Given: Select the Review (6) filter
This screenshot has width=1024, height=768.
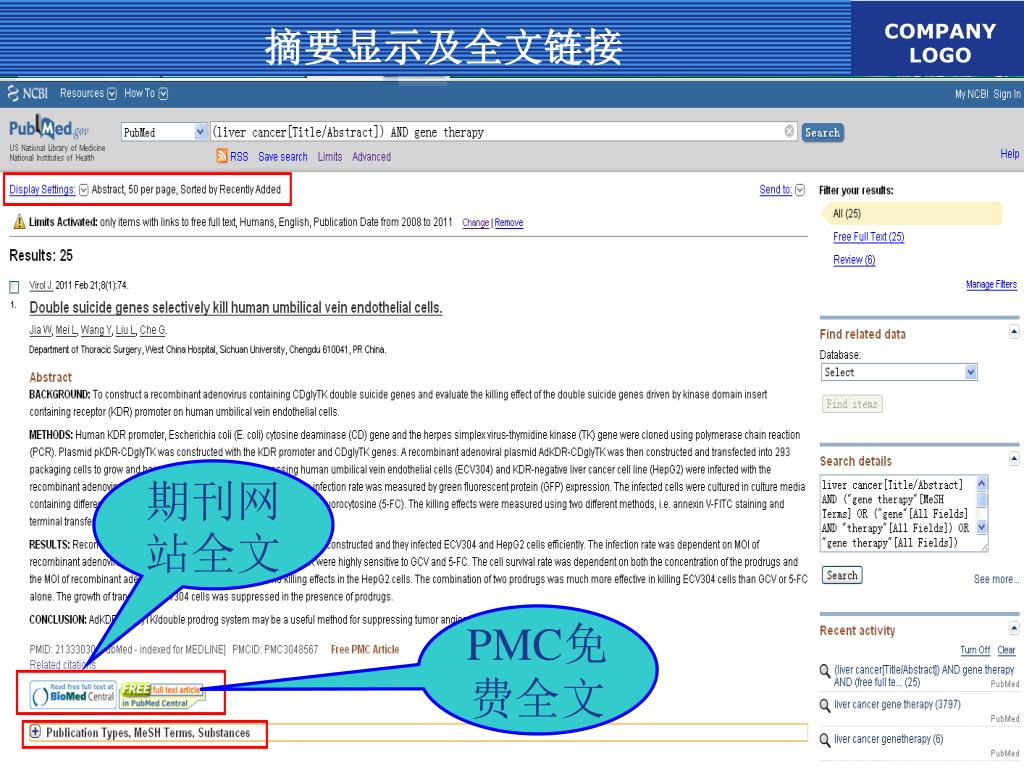Looking at the screenshot, I should pyautogui.click(x=854, y=260).
